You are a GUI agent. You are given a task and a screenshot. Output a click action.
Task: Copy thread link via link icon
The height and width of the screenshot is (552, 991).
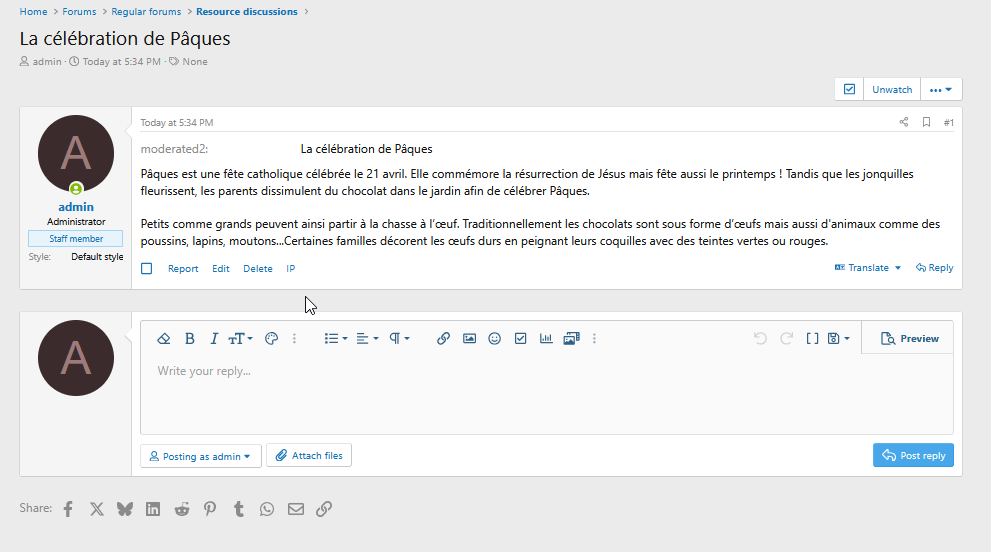tap(324, 509)
